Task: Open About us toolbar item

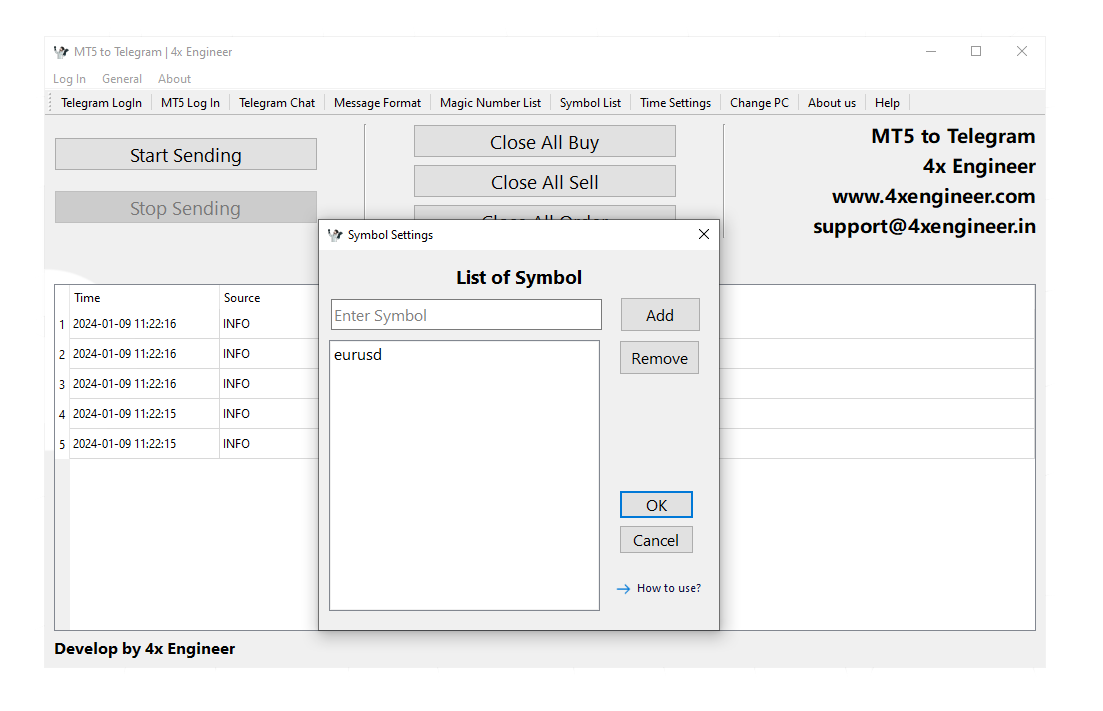Action: (x=832, y=103)
